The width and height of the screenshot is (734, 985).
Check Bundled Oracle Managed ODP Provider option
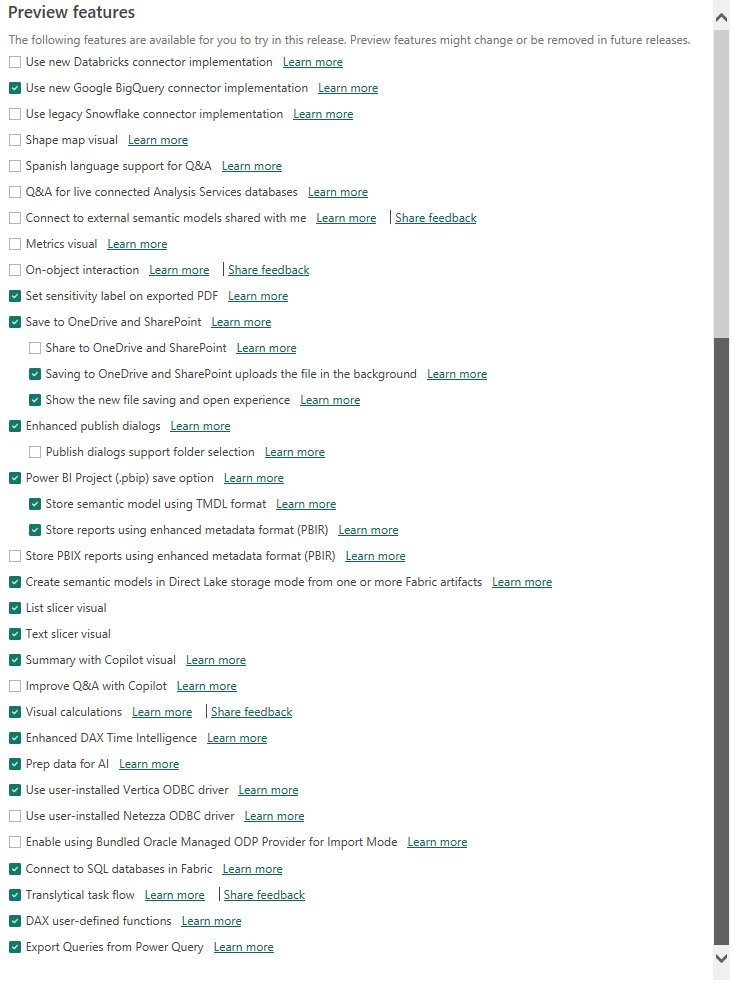pyautogui.click(x=15, y=842)
